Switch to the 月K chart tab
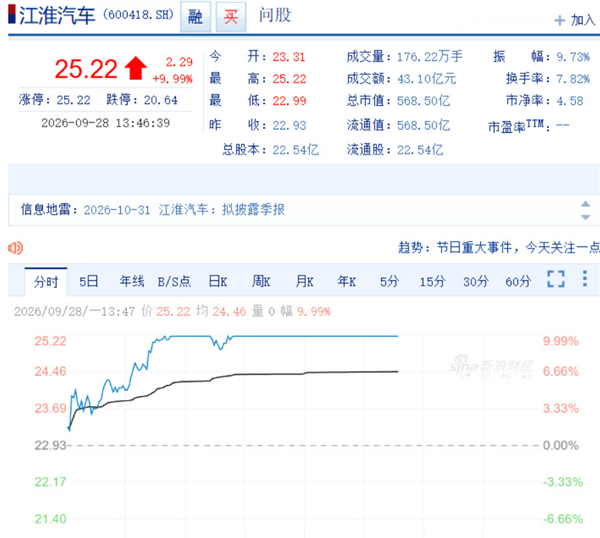600x538 pixels. pyautogui.click(x=304, y=282)
